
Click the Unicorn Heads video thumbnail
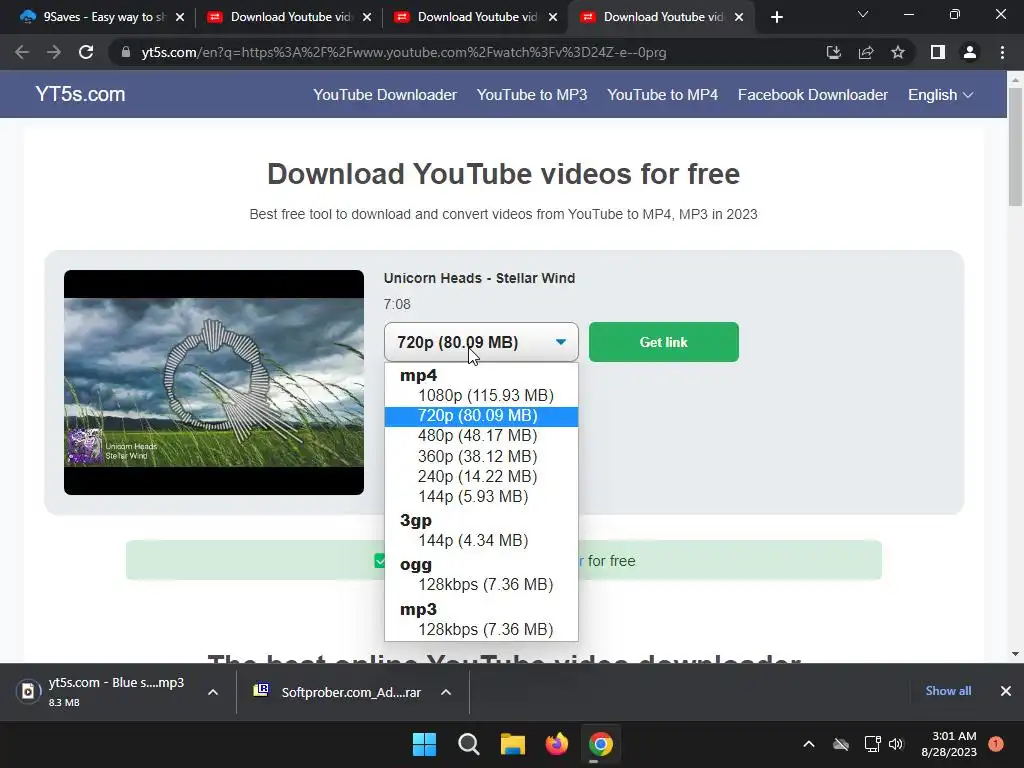coord(214,382)
